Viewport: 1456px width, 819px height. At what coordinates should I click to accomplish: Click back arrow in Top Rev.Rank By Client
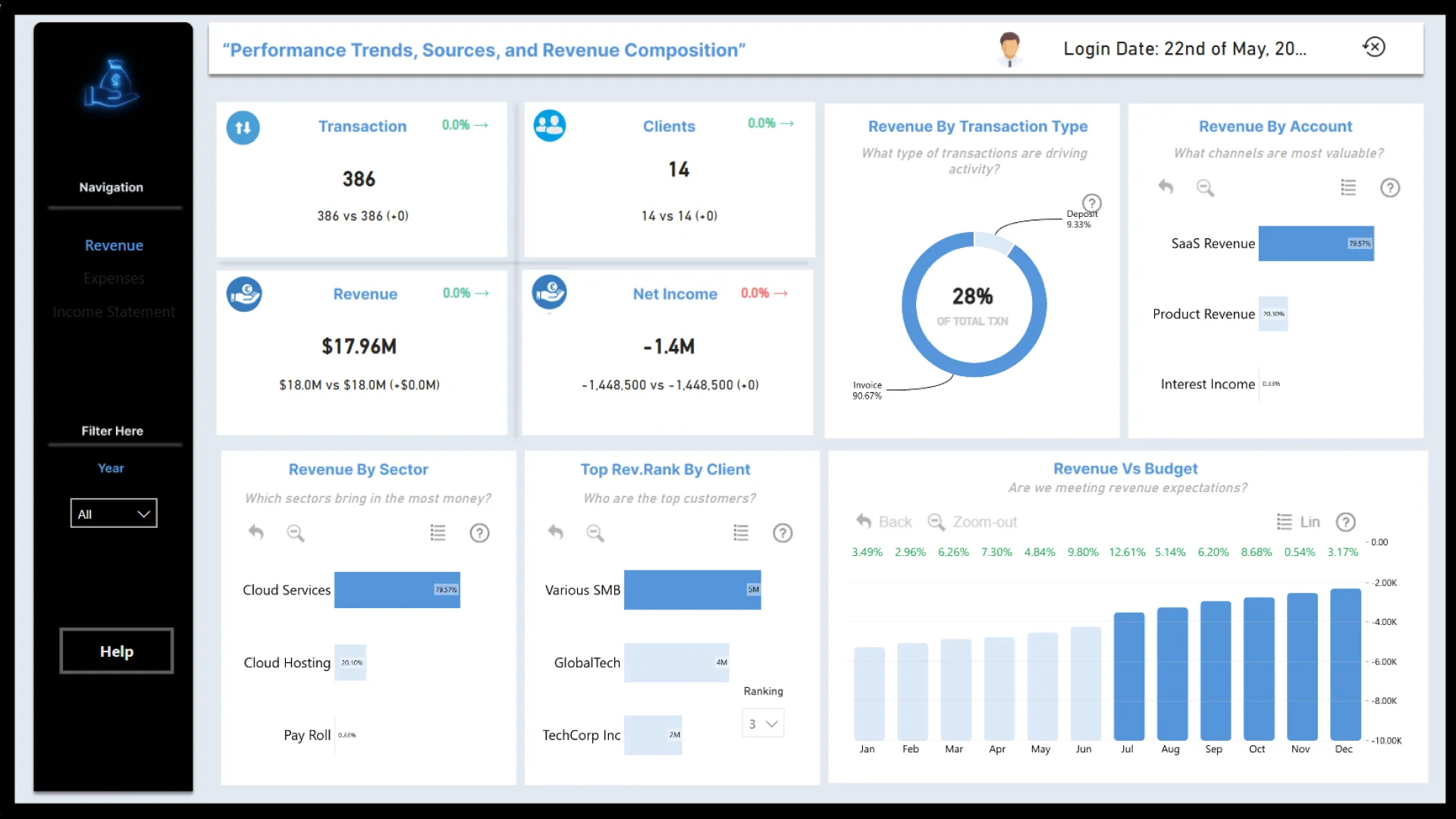click(556, 533)
